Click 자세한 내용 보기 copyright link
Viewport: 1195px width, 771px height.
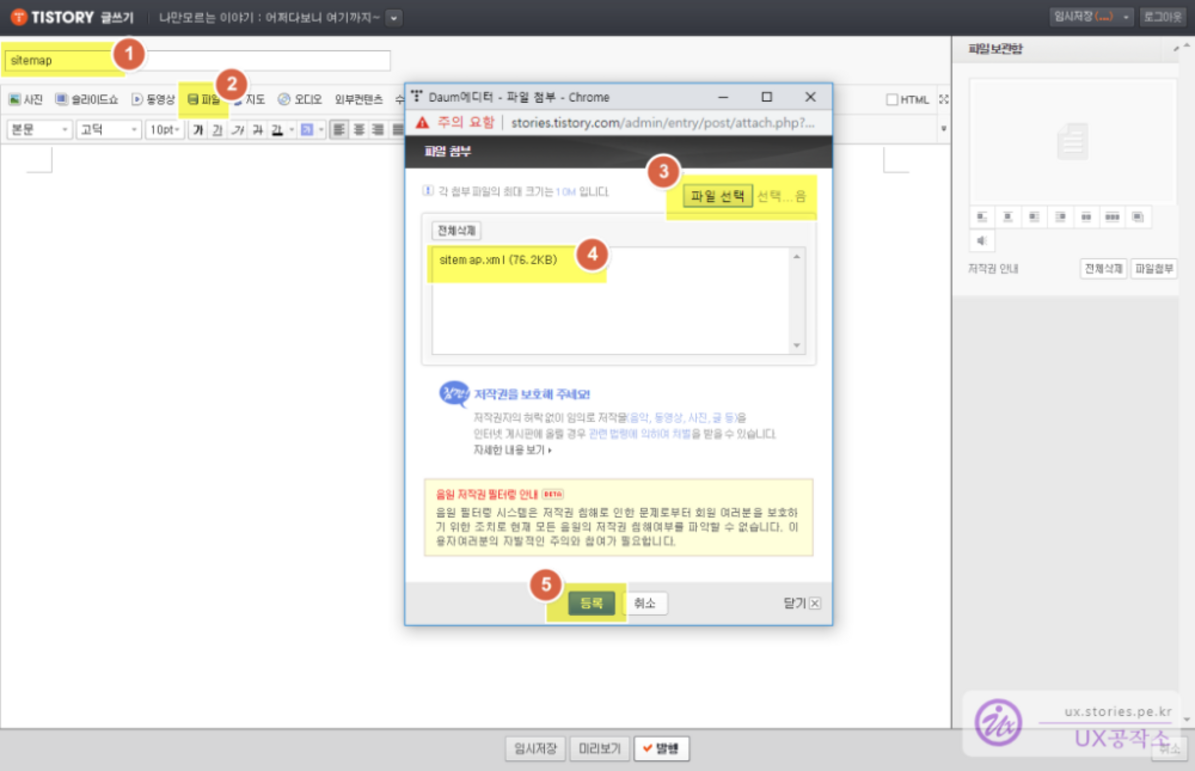click(512, 451)
